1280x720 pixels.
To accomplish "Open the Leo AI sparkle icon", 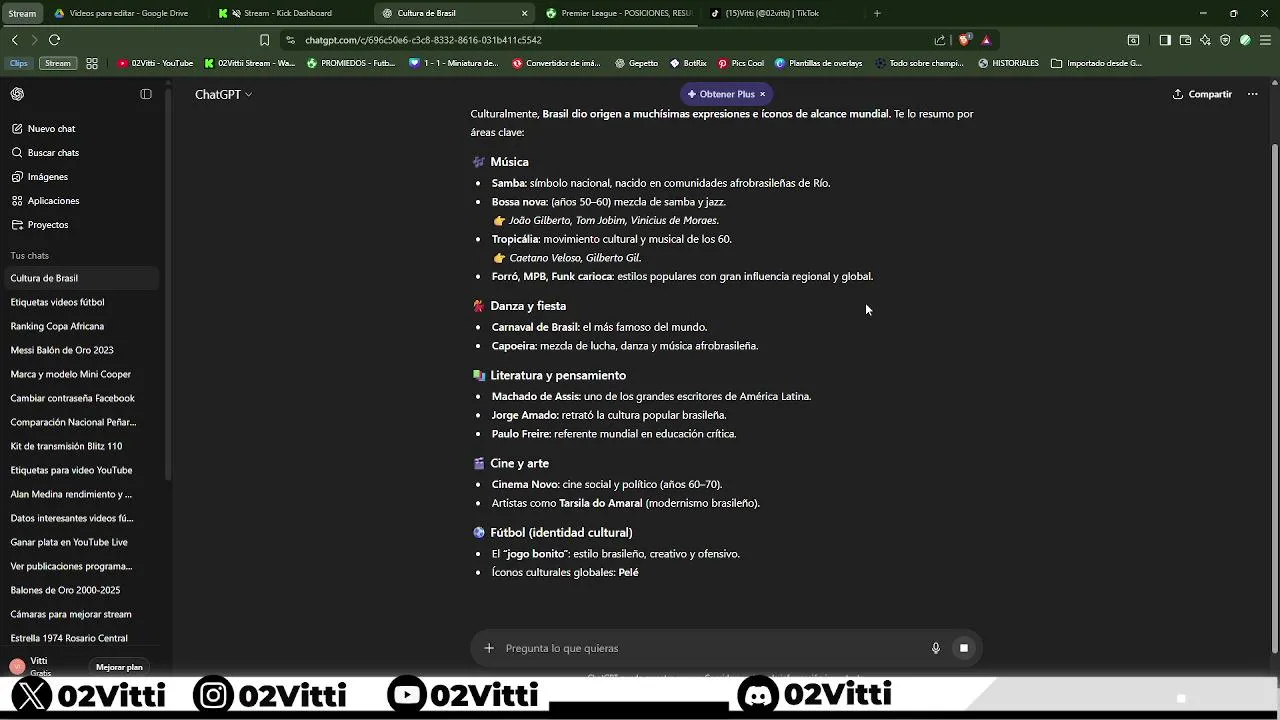I will click(x=1205, y=40).
